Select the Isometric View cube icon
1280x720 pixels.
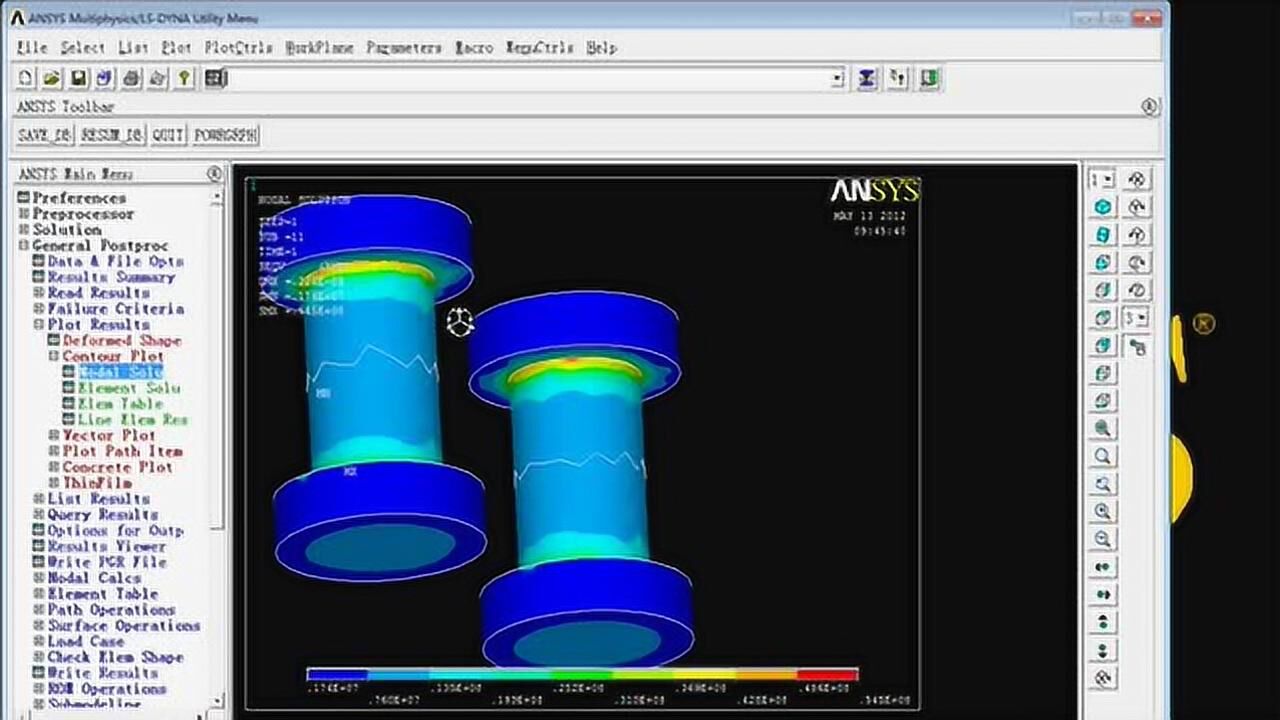(1103, 207)
